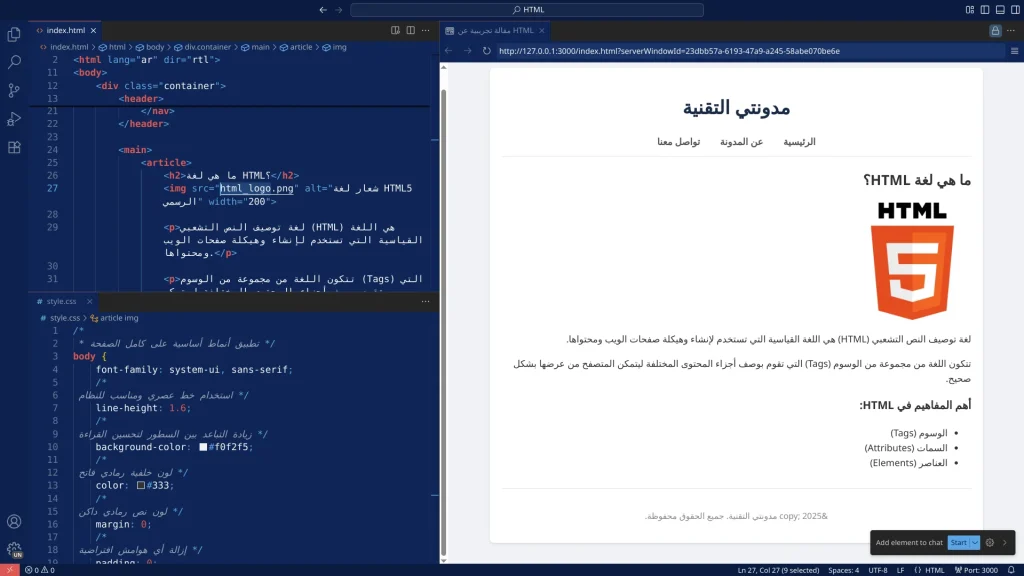Close the index.html tab
Viewport: 1024px width, 576px height.
(x=93, y=30)
